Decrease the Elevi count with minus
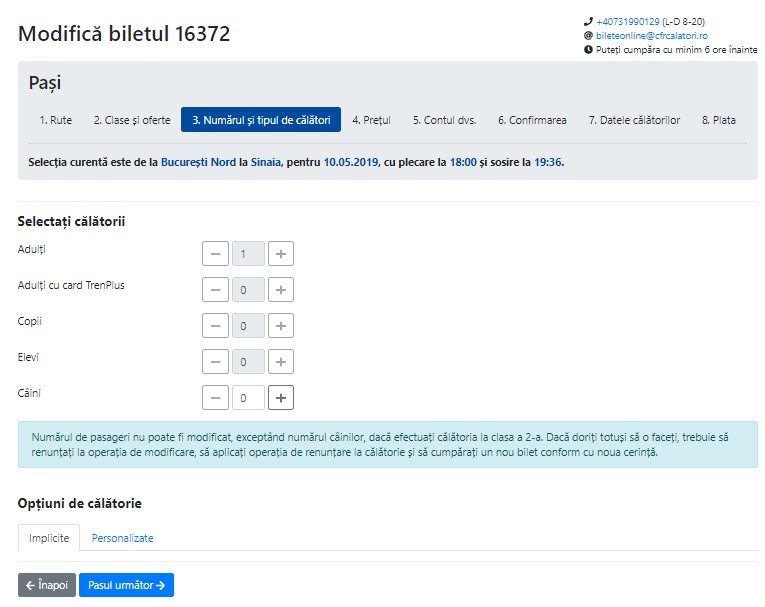The image size is (765, 607). [x=215, y=362]
